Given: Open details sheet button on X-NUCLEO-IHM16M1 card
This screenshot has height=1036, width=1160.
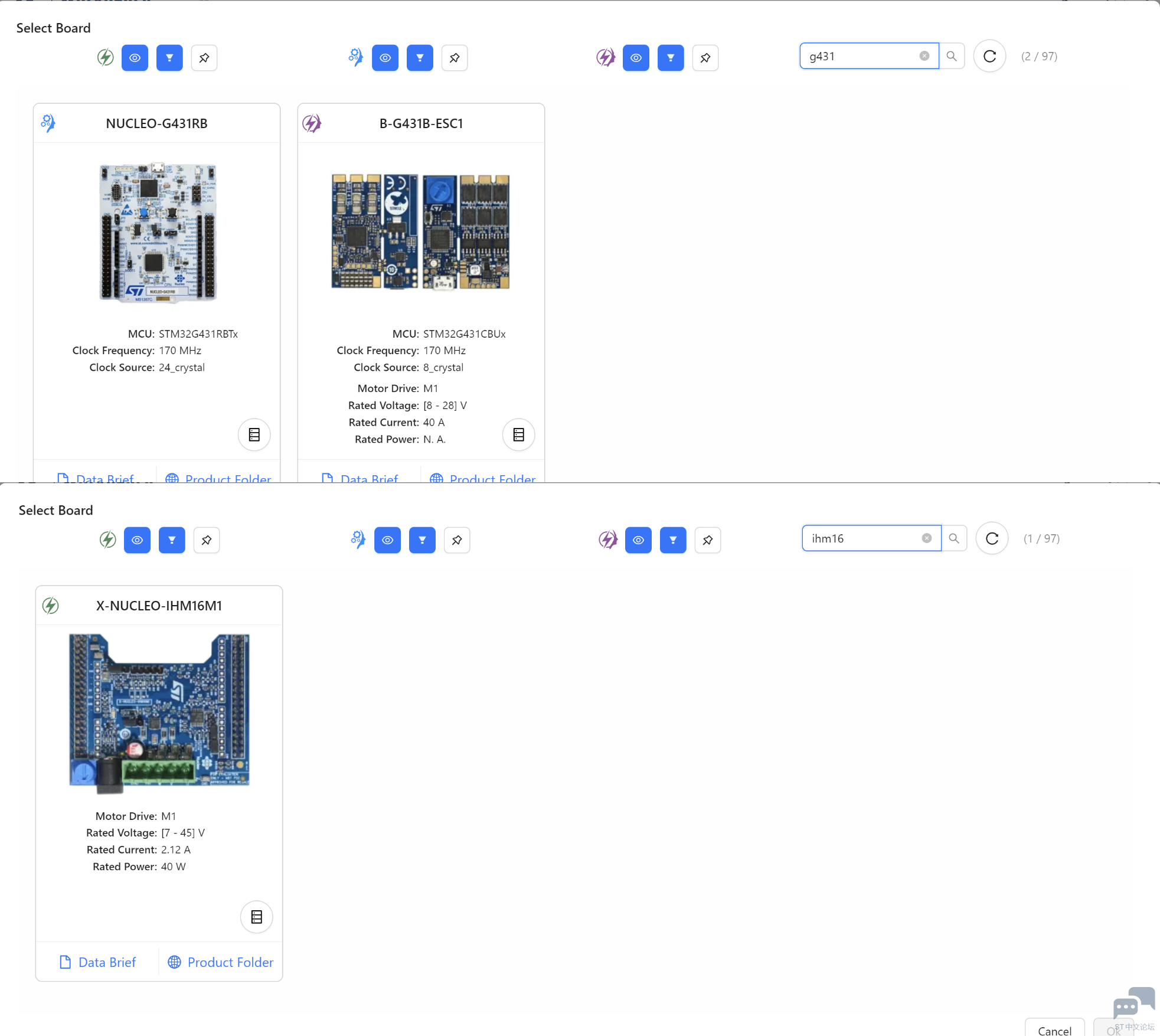Looking at the screenshot, I should point(257,917).
